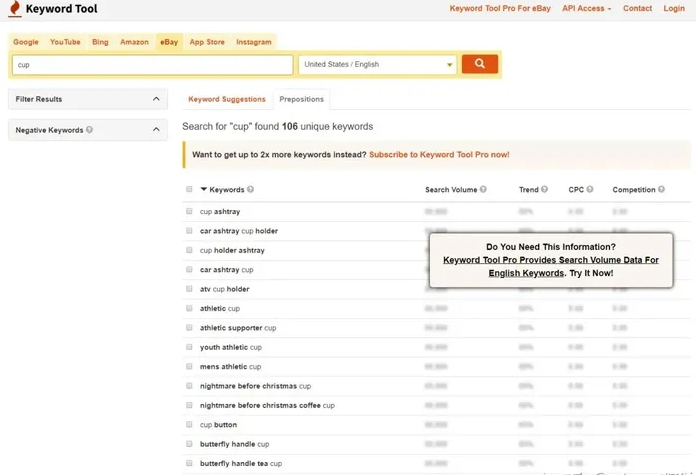Viewport: 696px width, 475px height.
Task: Switch to the YouTube tab
Action: [x=65, y=42]
